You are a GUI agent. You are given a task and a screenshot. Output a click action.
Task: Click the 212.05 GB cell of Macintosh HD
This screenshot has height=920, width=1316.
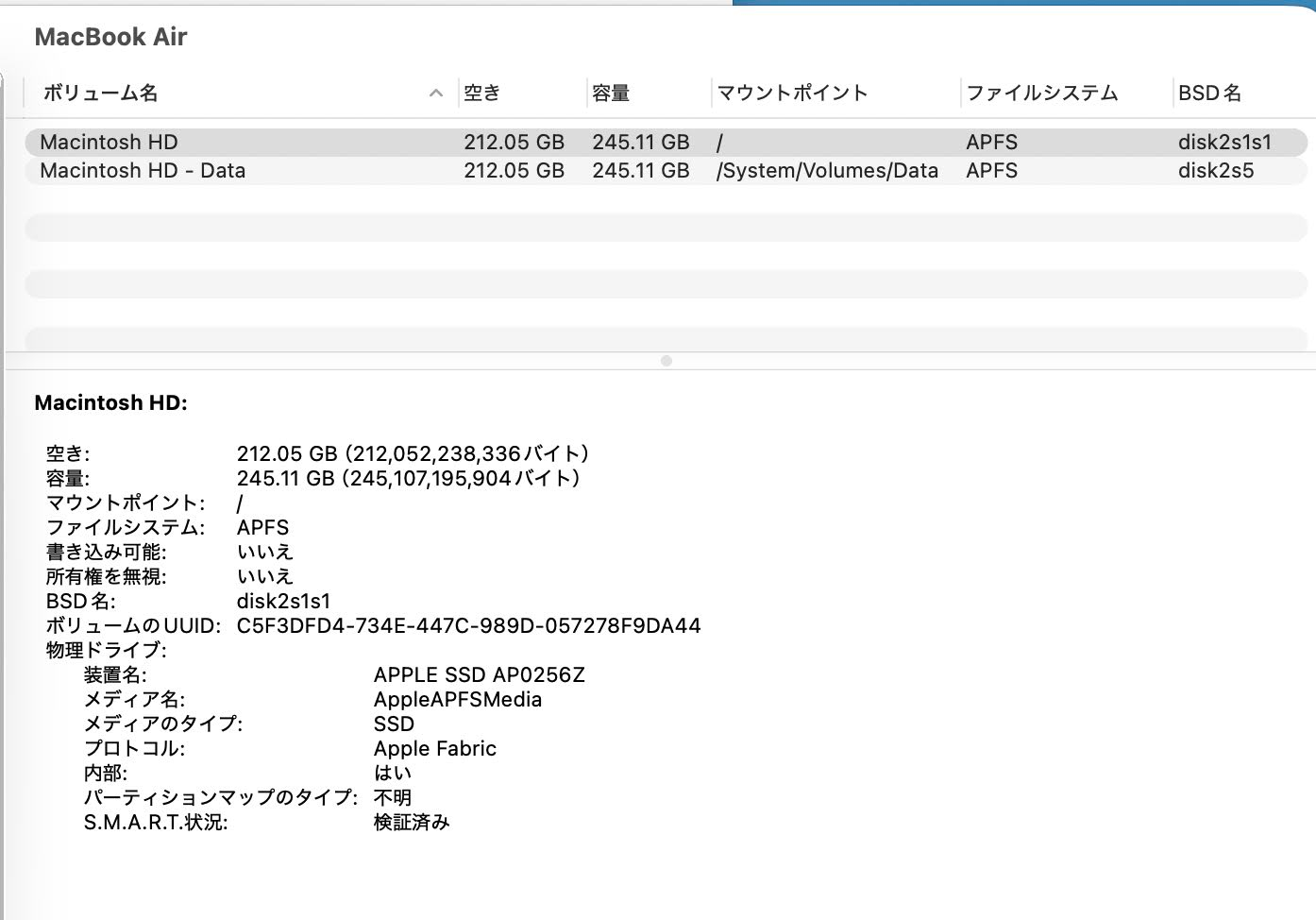pyautogui.click(x=514, y=142)
